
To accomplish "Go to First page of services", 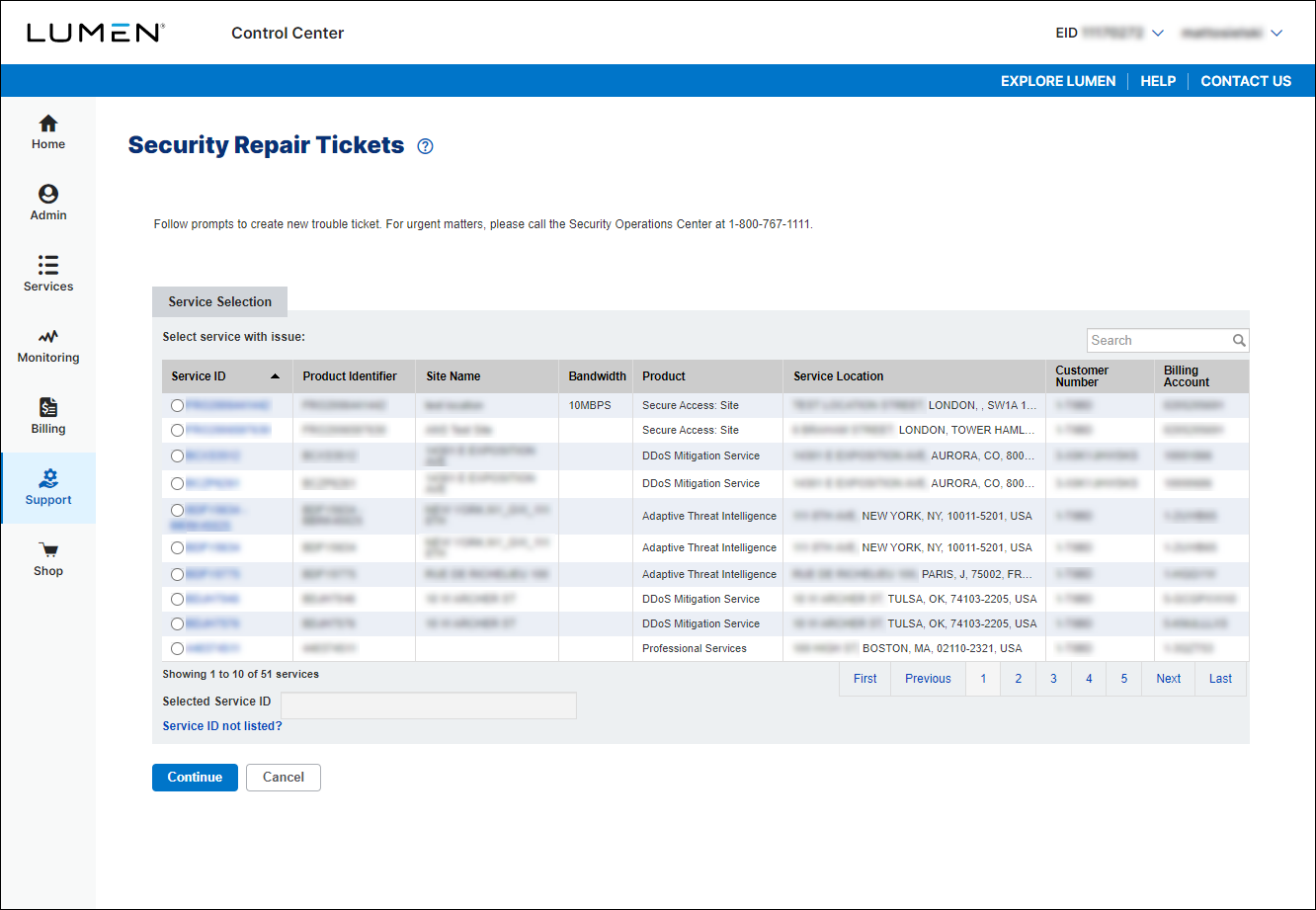I will tap(865, 679).
